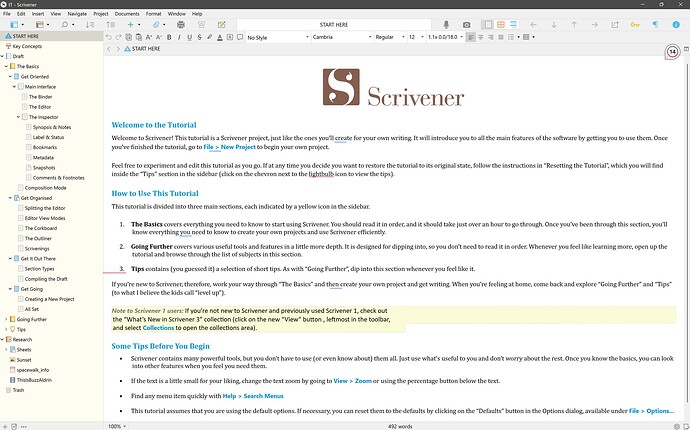Take a snapshot with camera icon
The image size is (690, 430).
[466, 25]
